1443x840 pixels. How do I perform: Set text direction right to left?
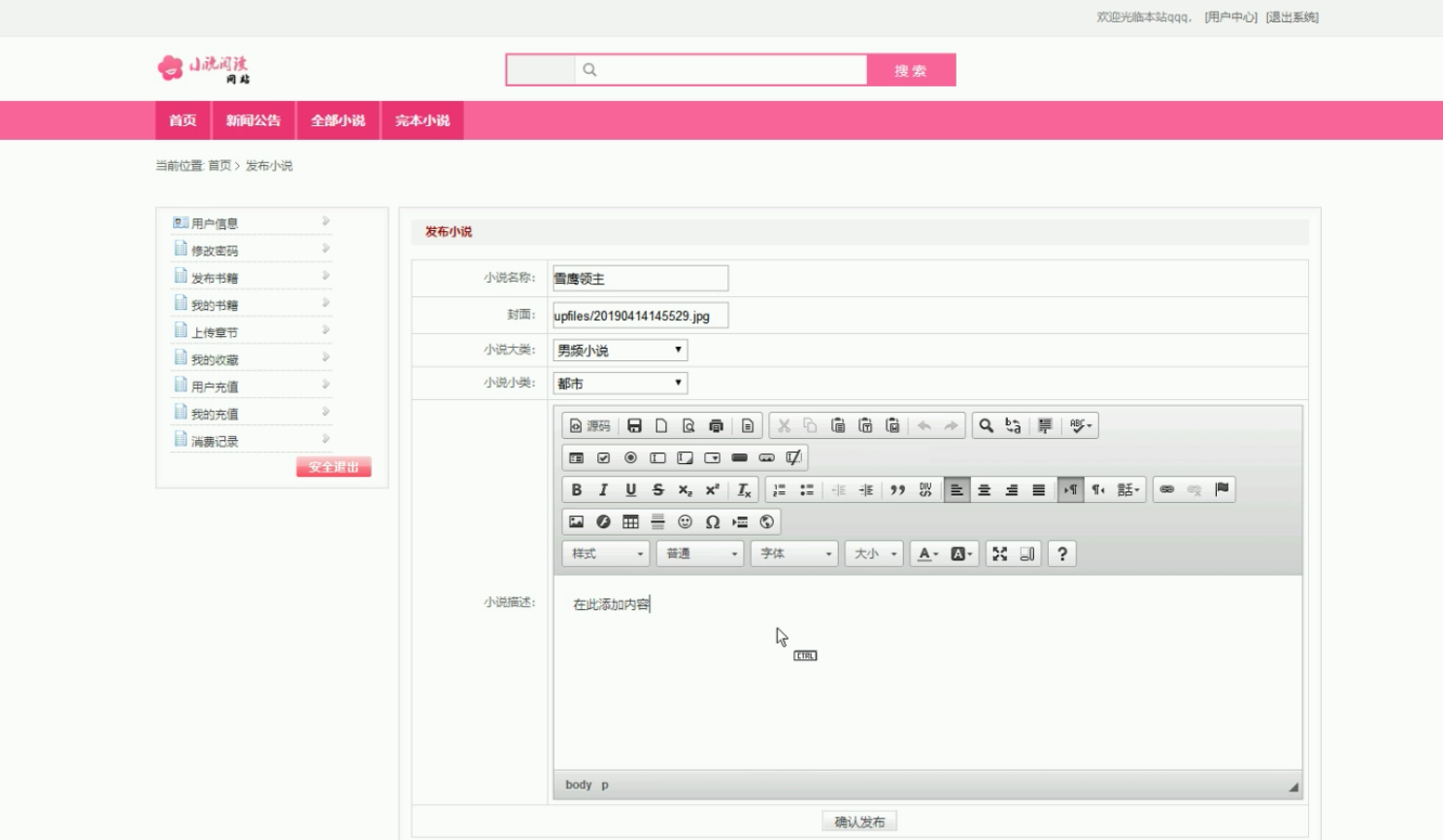pos(1097,489)
